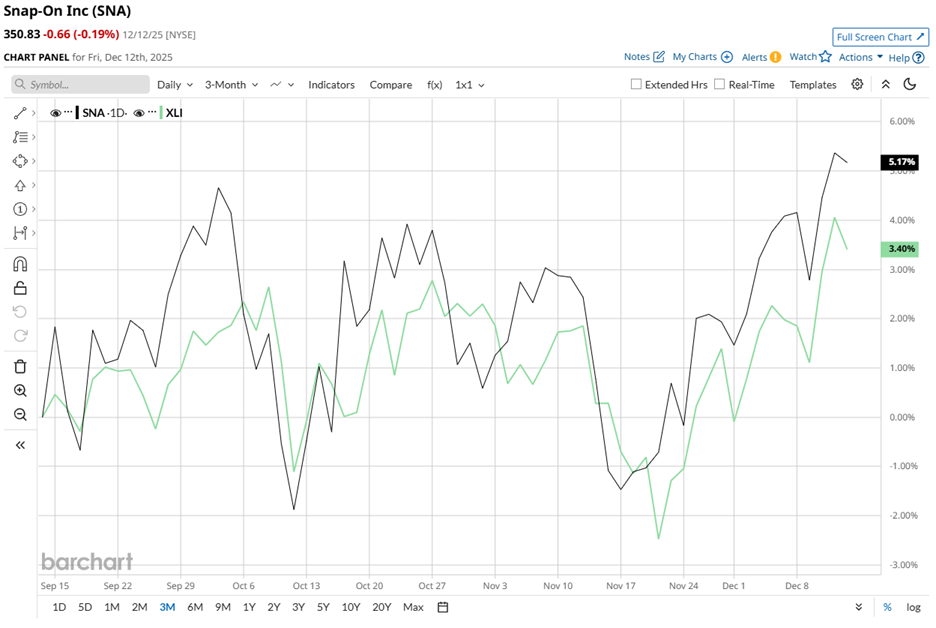Viewport: 936px width, 628px height.
Task: Click the My Charts link
Action: click(694, 57)
